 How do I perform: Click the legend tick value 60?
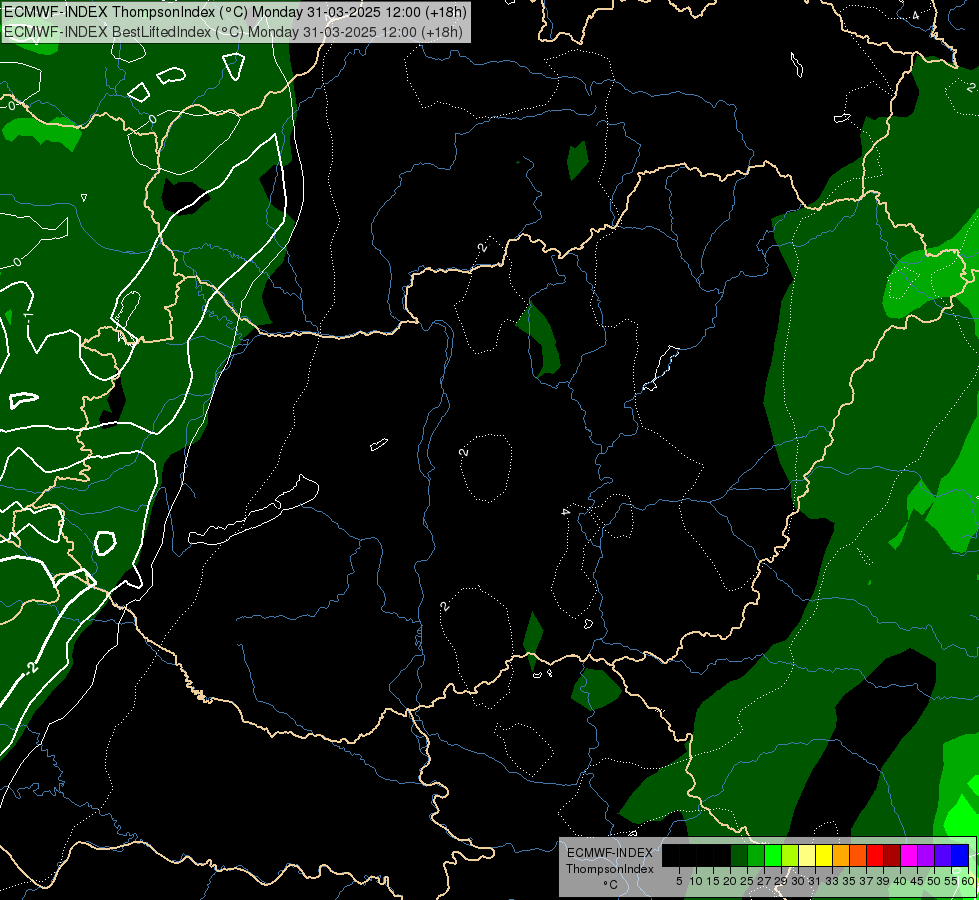pyautogui.click(x=968, y=881)
